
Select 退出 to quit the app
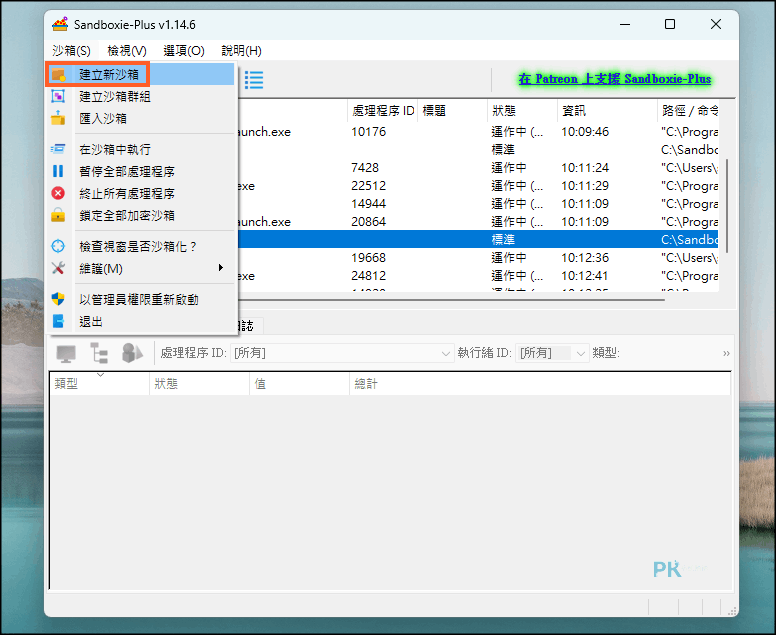coord(141,321)
